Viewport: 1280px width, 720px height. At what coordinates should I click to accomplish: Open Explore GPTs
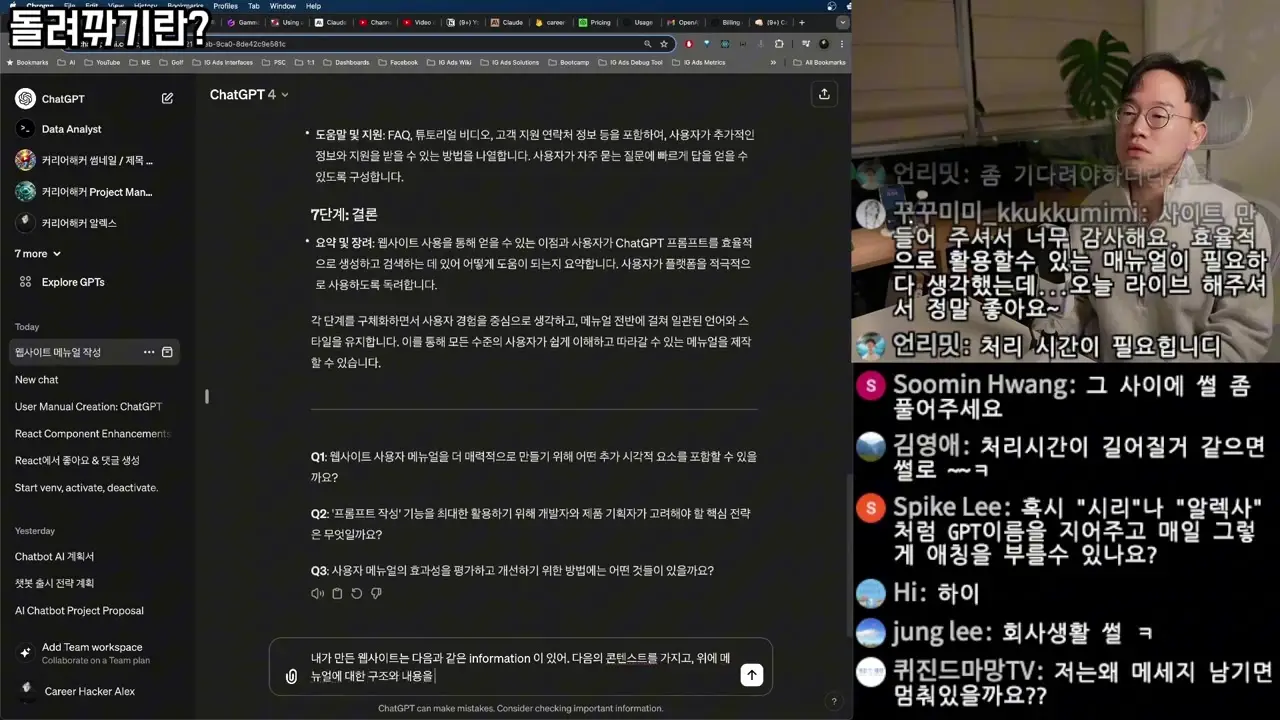[x=61, y=282]
